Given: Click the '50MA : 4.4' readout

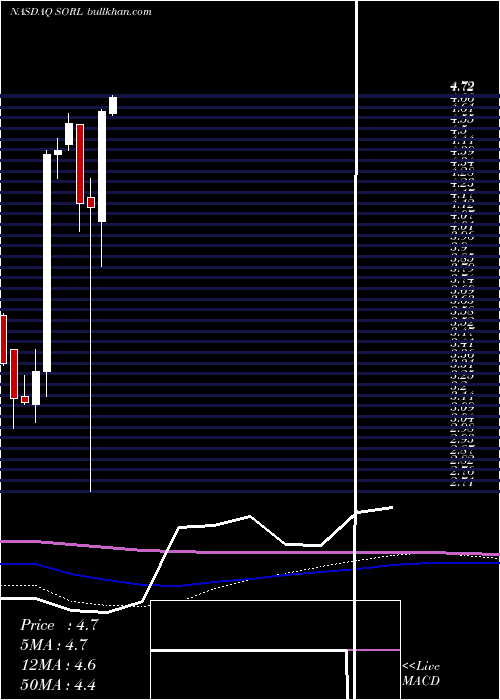Looking at the screenshot, I should 58,684.
